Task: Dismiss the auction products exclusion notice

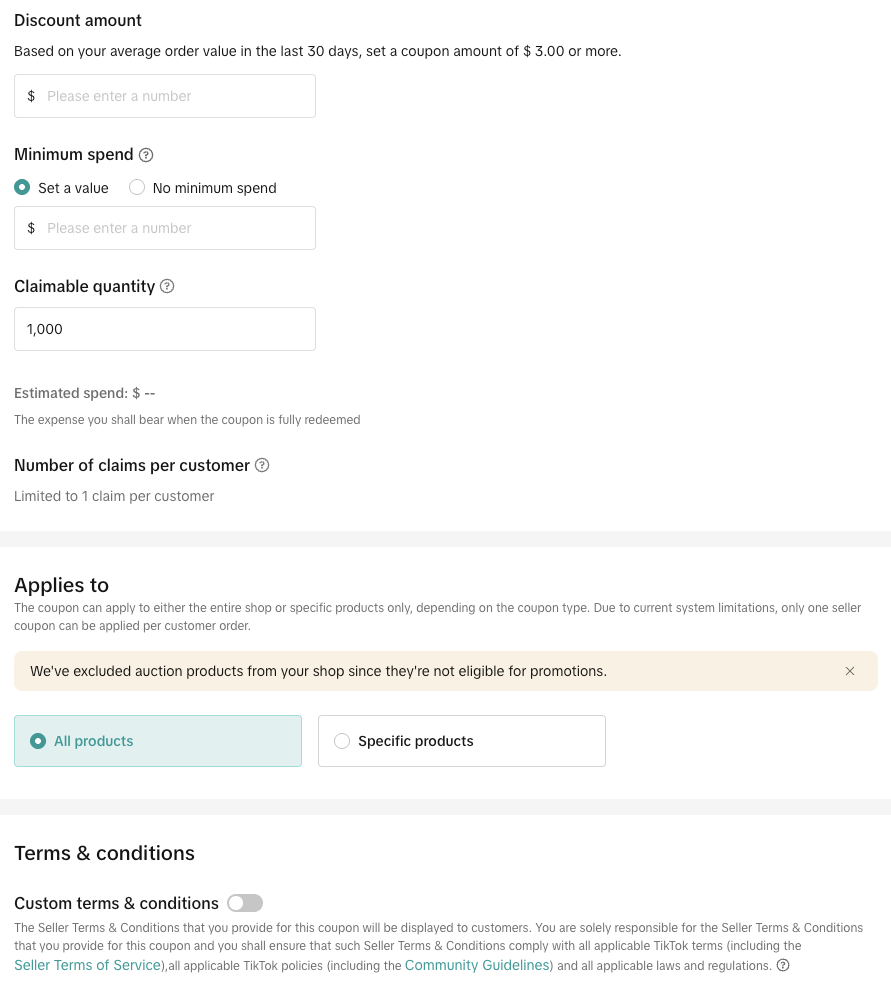Action: [850, 671]
